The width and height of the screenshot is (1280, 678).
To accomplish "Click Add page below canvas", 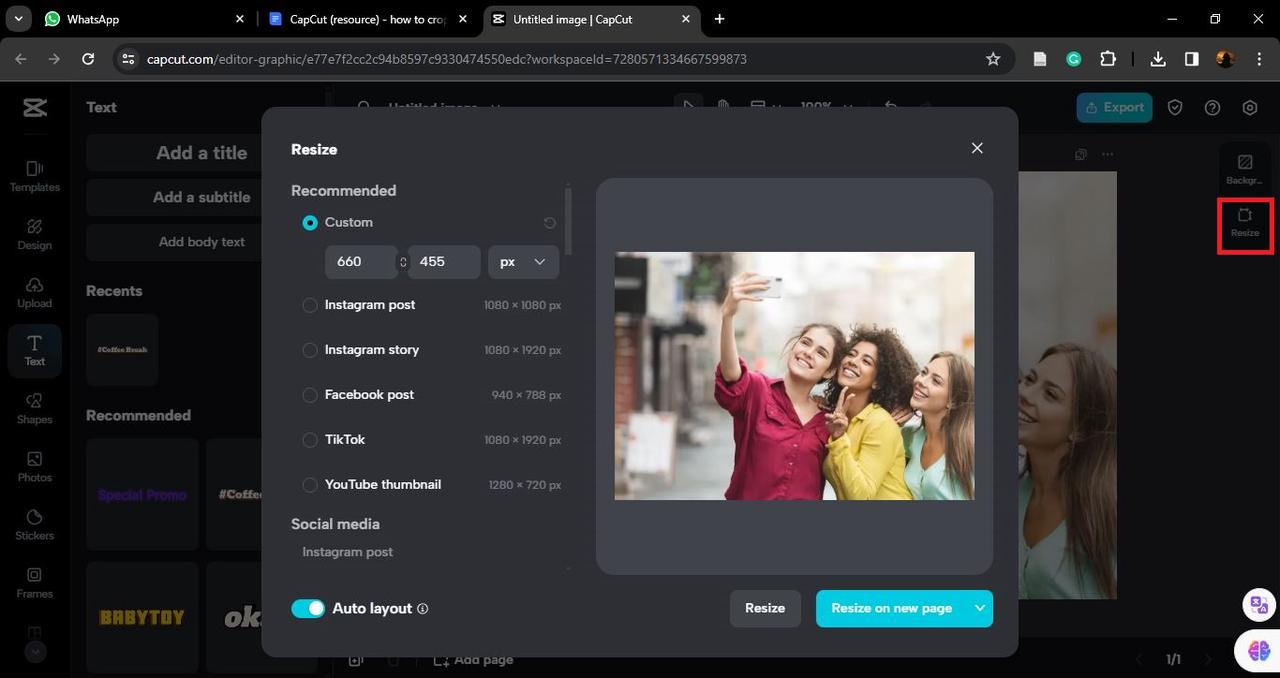I will (473, 660).
